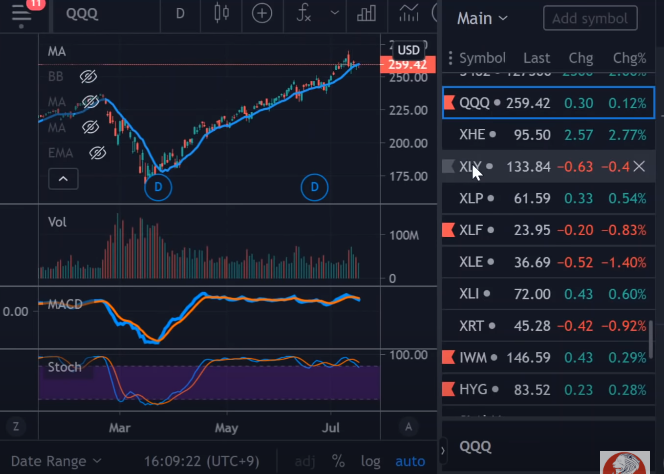The image size is (664, 474).
Task: Show the hidden MA indicator above EMA
Action: click(x=90, y=127)
